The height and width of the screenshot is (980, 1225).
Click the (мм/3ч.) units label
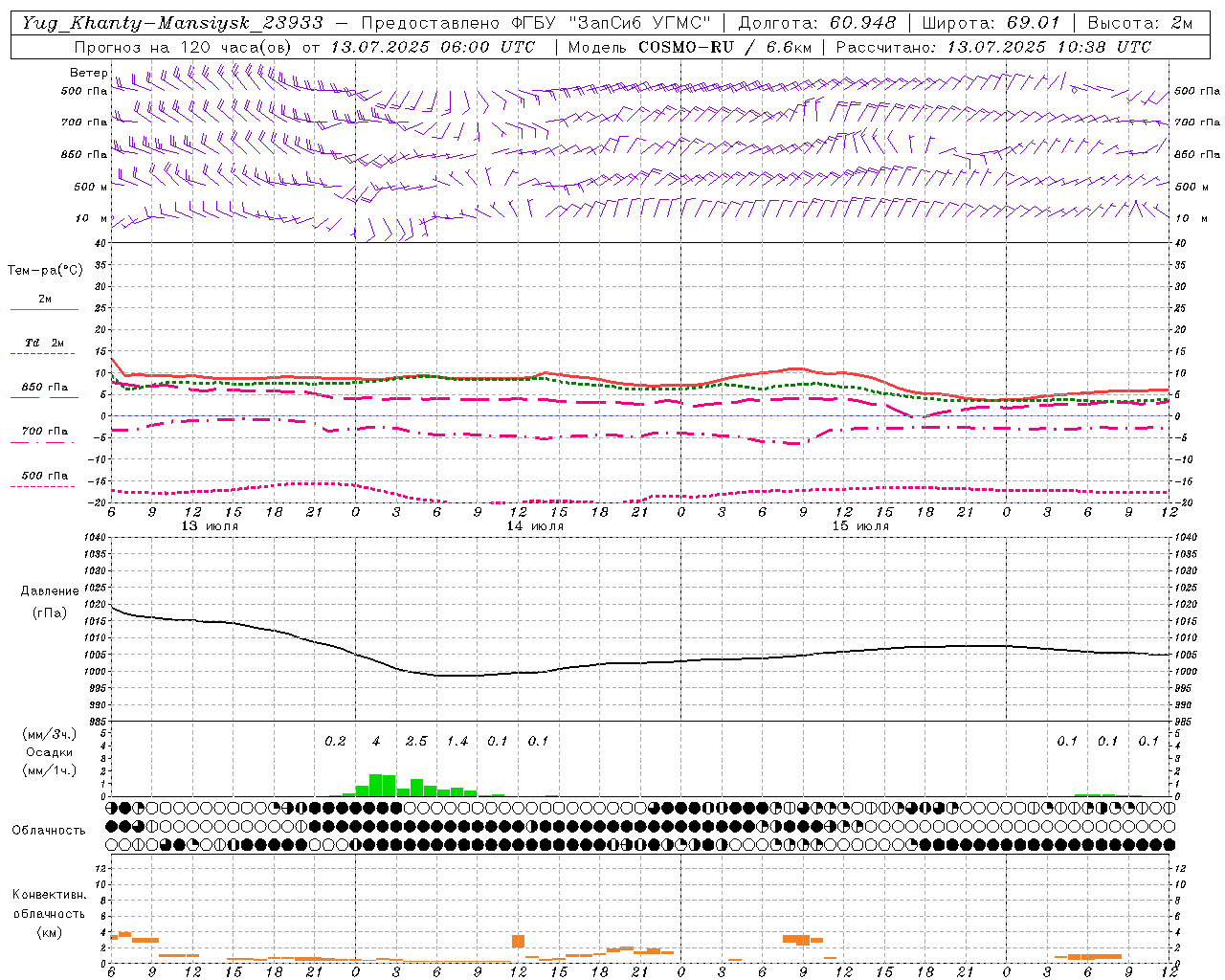[50, 734]
